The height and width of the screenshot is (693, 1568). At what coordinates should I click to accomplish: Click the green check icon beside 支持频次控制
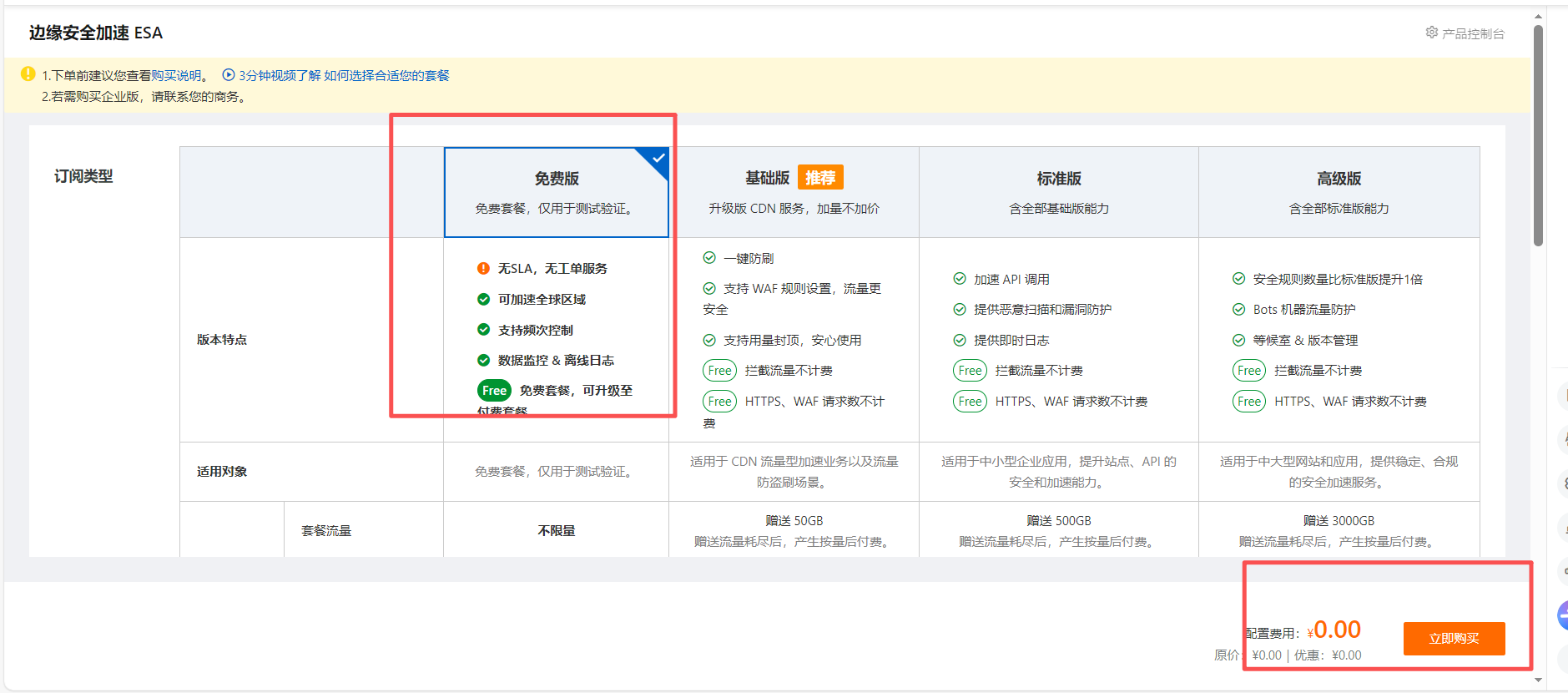coord(483,330)
